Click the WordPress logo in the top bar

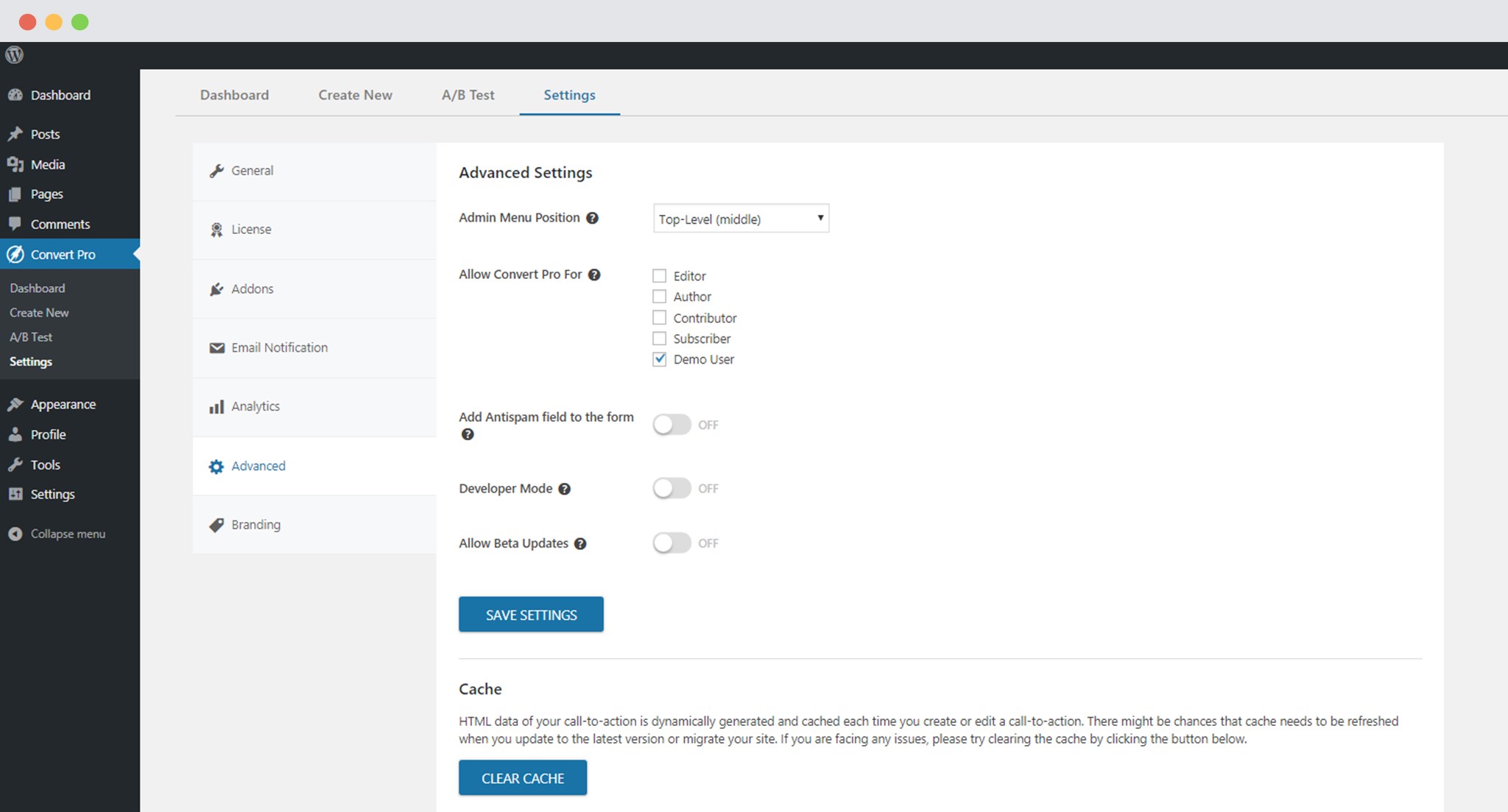14,54
